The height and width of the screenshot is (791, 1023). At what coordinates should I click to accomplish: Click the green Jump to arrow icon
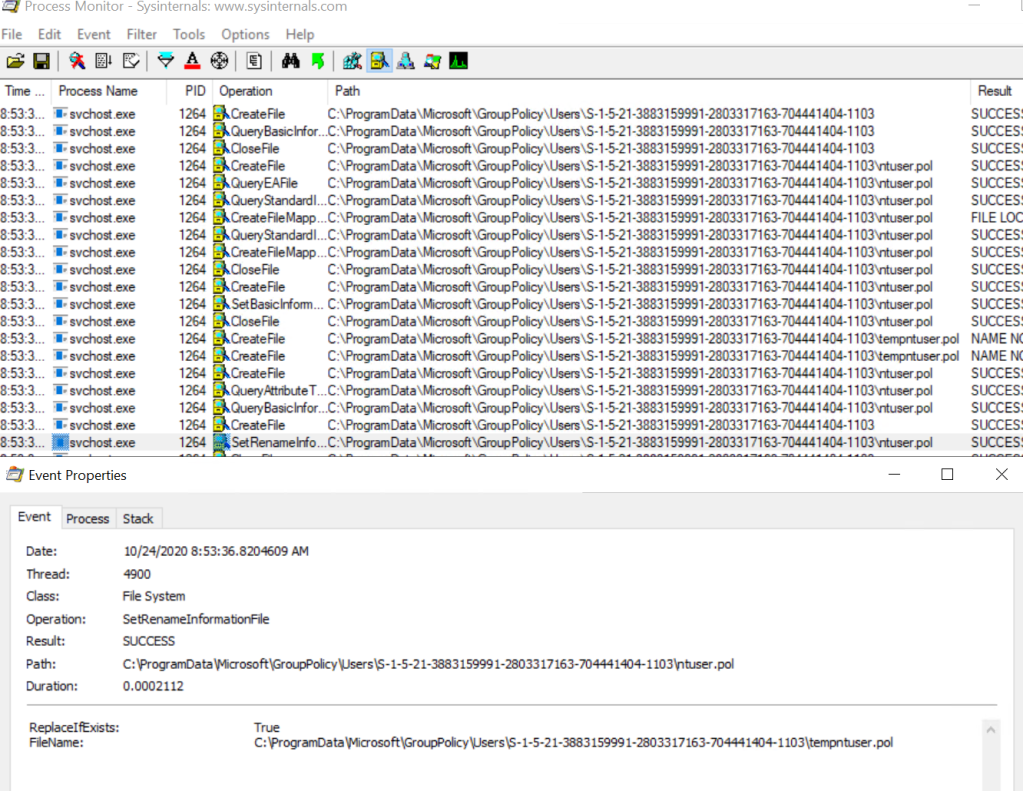point(318,62)
